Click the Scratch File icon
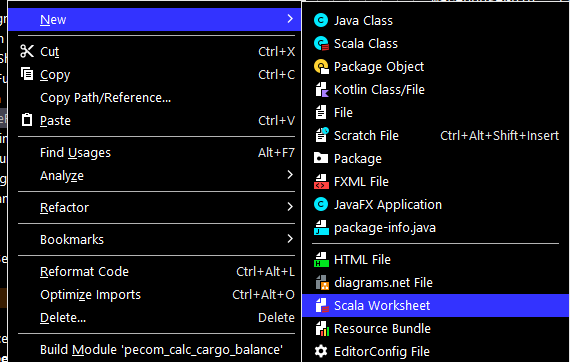Image resolution: width=570 pixels, height=362 pixels. tap(322, 135)
